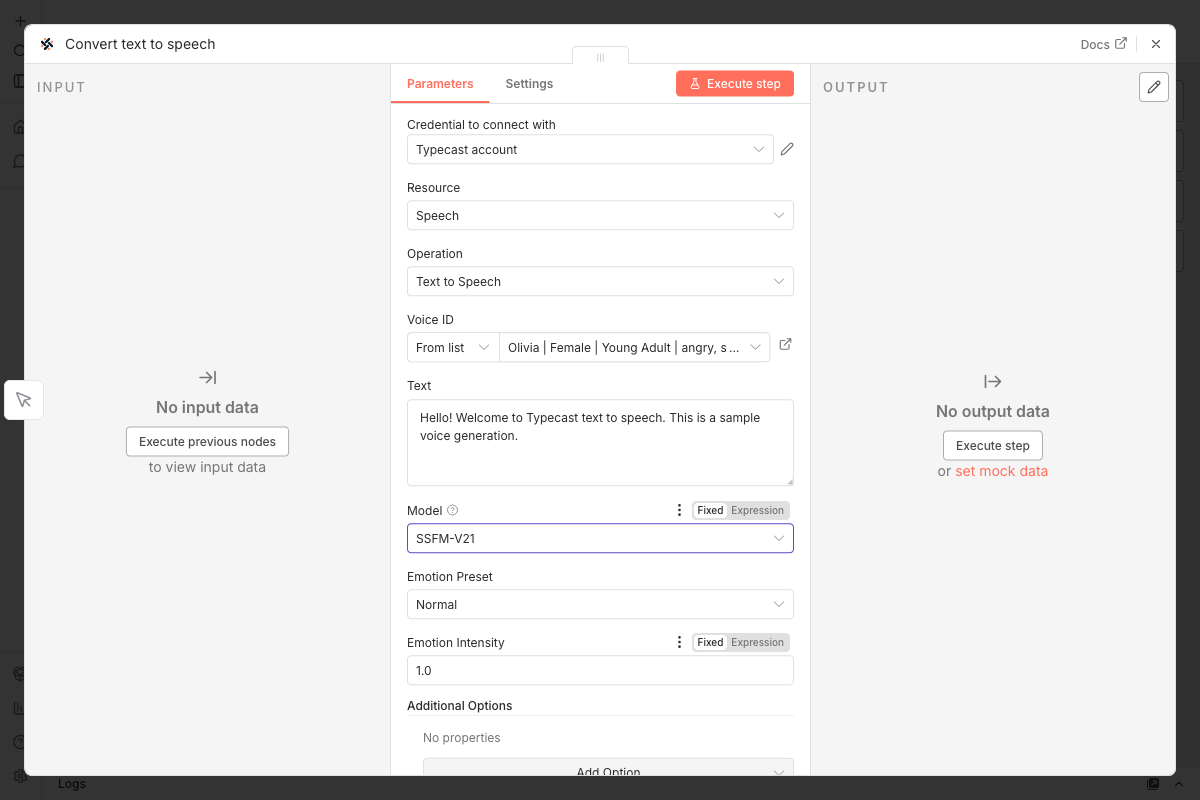Image resolution: width=1200 pixels, height=800 pixels.
Task: Click the pencil edit icon above the Output panel
Action: (x=1154, y=87)
